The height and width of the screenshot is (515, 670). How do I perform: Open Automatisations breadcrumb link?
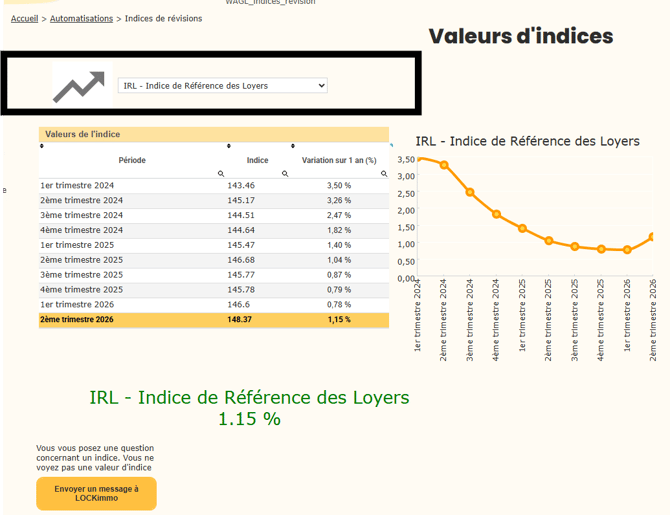pyautogui.click(x=81, y=18)
